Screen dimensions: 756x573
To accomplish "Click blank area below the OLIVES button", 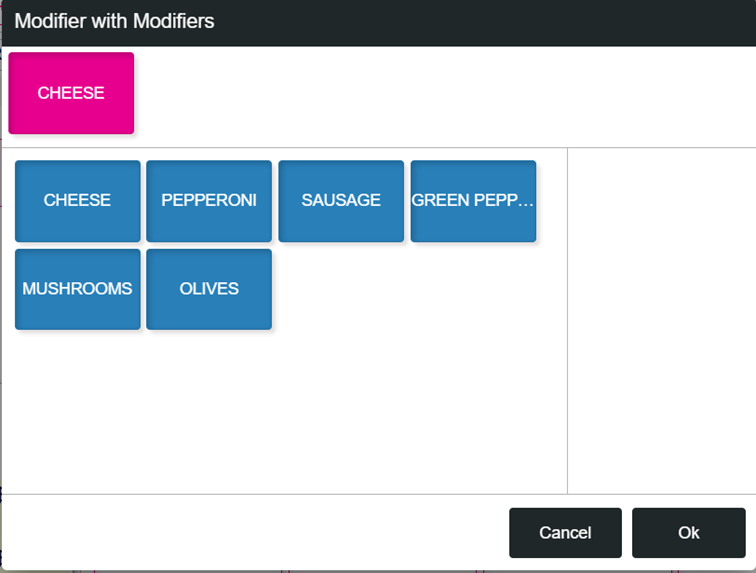I will pyautogui.click(x=209, y=410).
